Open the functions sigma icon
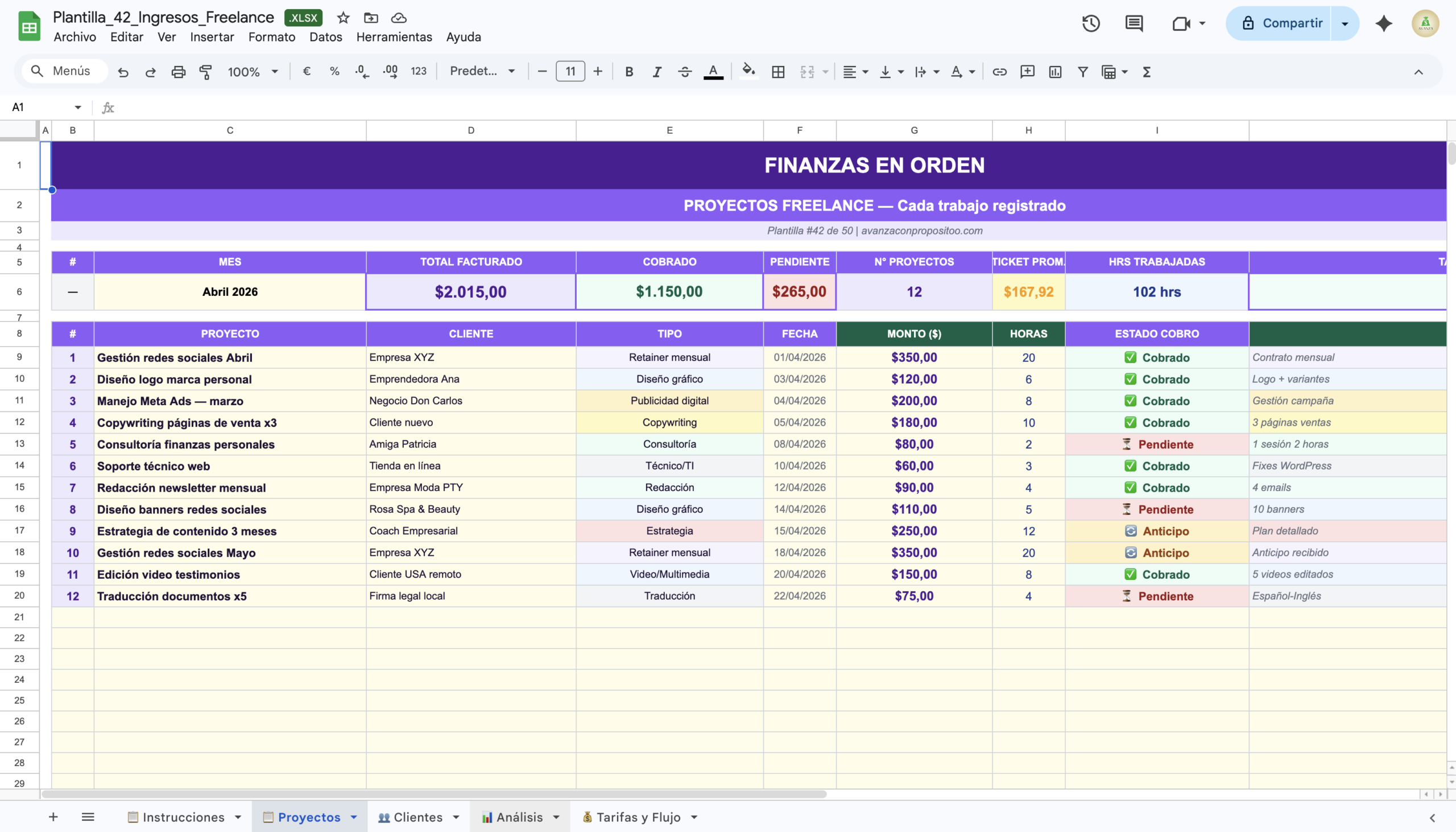1456x832 pixels. click(1146, 72)
